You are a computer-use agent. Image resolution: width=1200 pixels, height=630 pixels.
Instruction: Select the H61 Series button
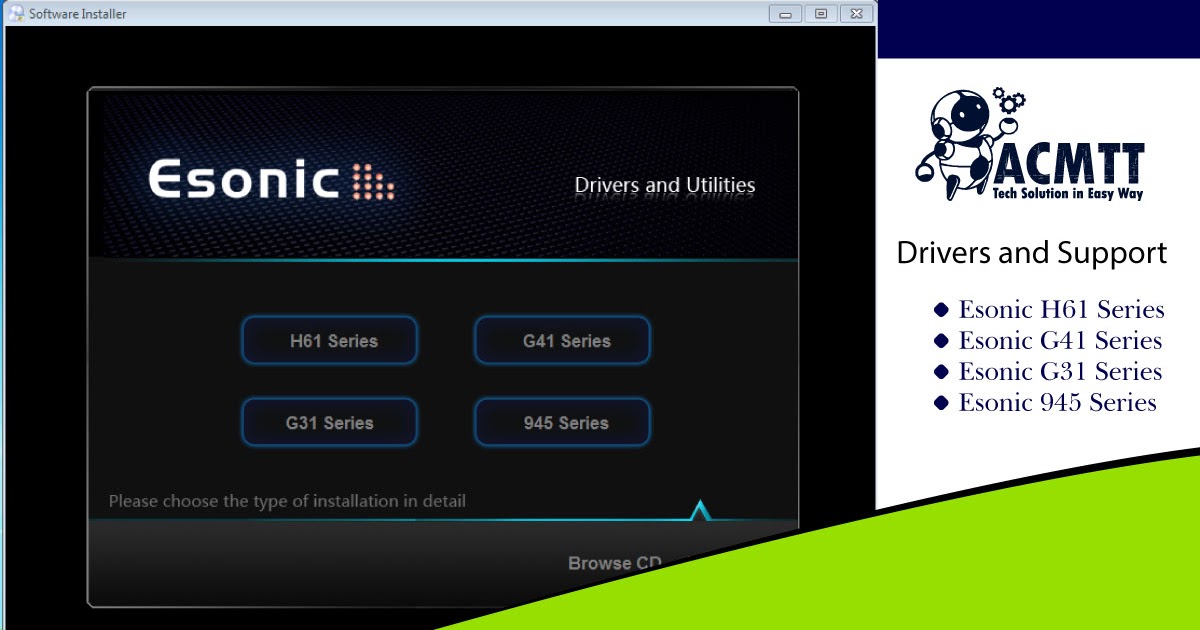pyautogui.click(x=330, y=341)
